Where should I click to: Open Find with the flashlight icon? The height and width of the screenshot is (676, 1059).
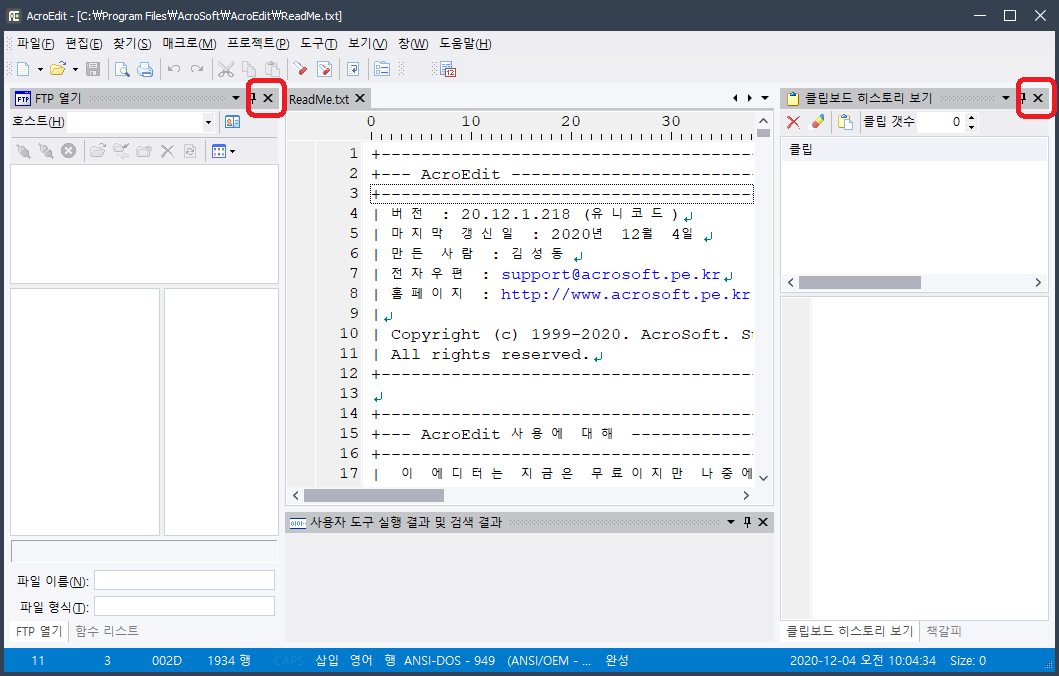tap(300, 69)
